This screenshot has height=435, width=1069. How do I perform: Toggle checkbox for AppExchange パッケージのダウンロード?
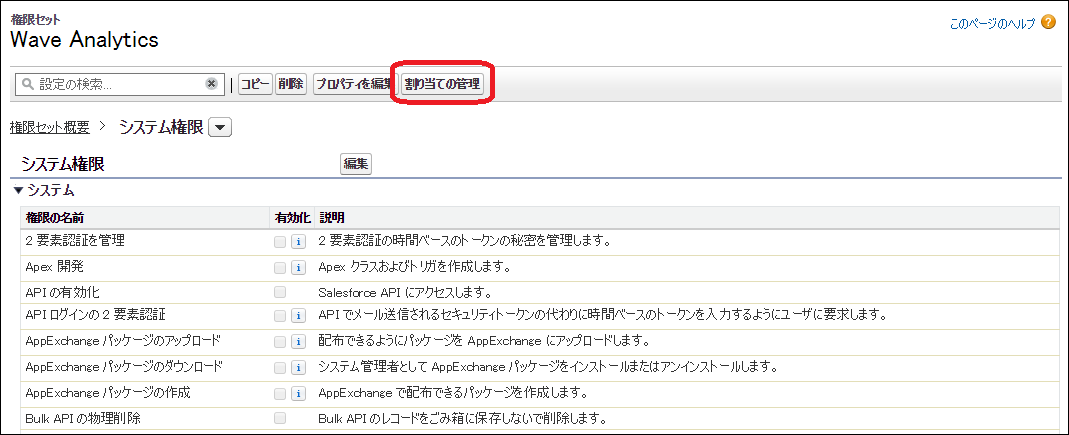tap(280, 368)
